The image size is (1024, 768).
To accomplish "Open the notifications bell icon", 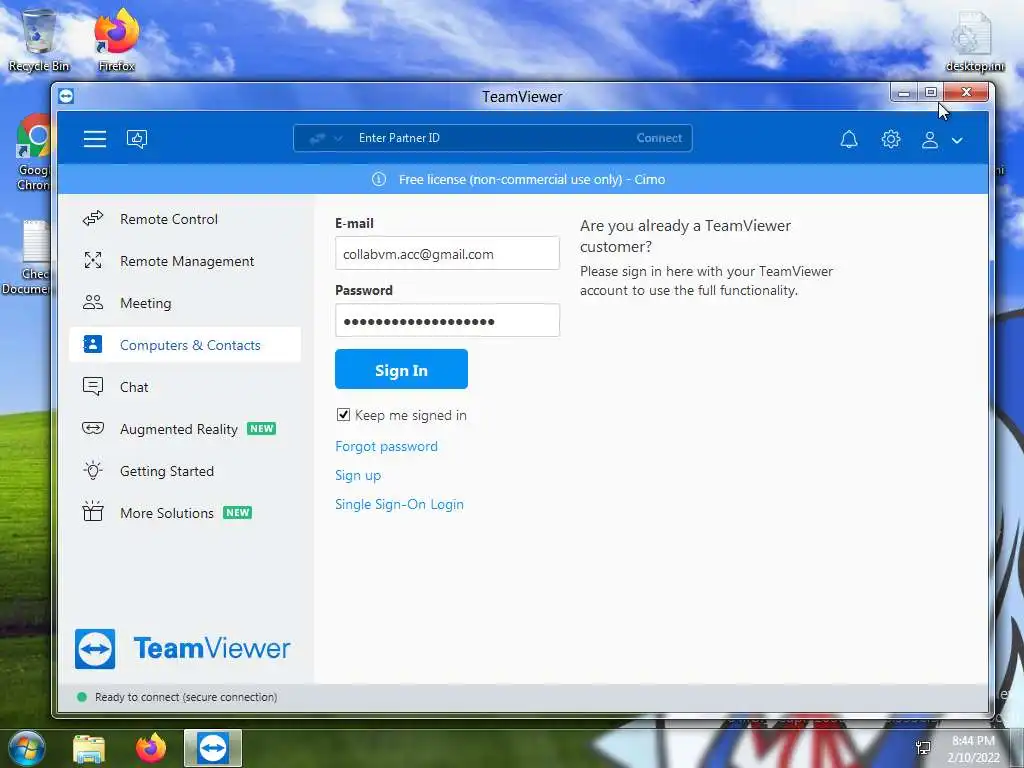I will pyautogui.click(x=848, y=139).
